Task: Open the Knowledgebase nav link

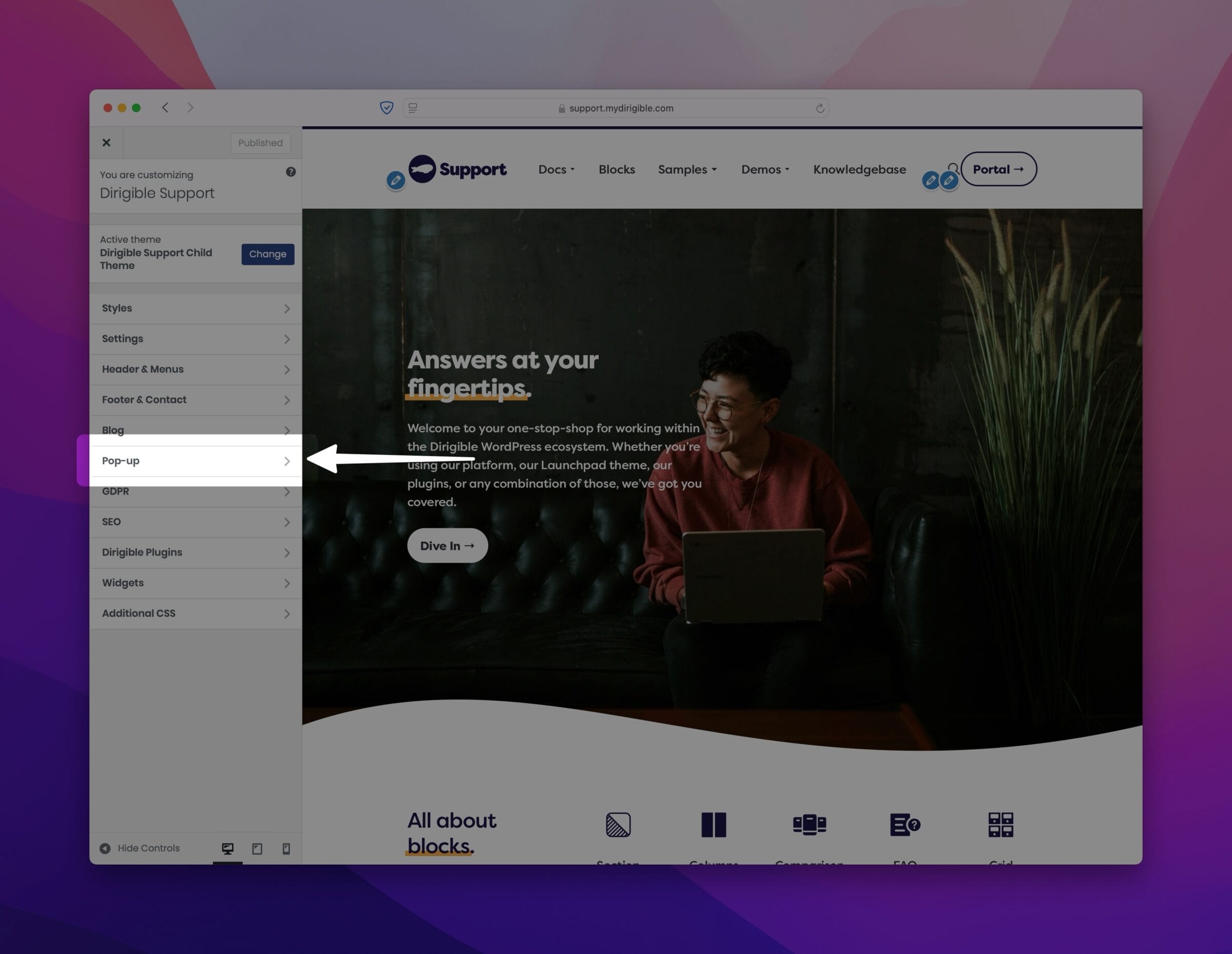Action: pos(860,169)
